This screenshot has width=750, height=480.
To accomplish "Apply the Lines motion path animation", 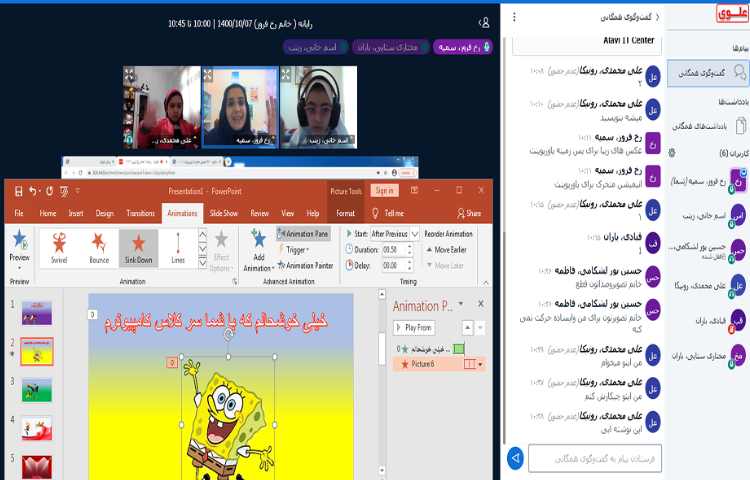I will pos(178,248).
